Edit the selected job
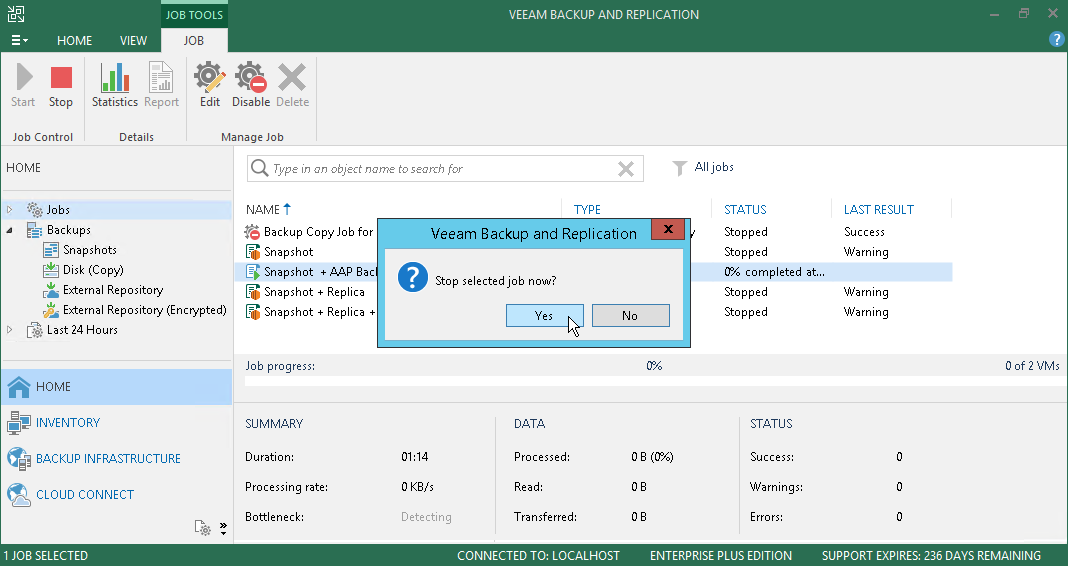The height and width of the screenshot is (566, 1068). tap(210, 84)
